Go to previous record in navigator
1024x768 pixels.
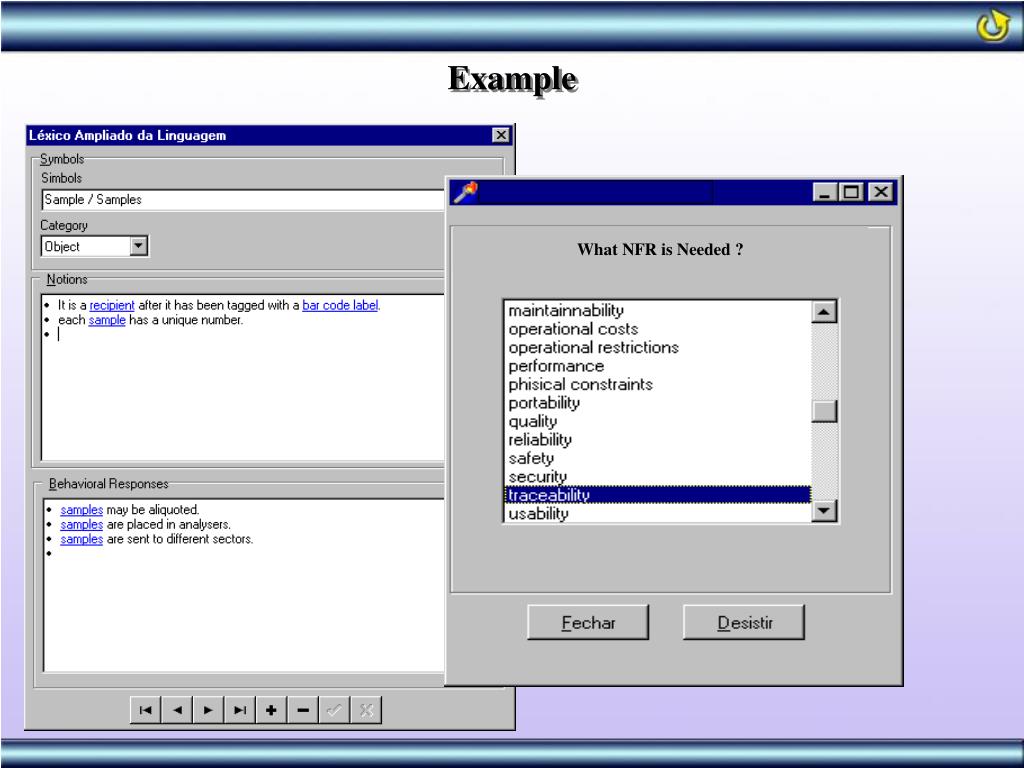tap(177, 710)
